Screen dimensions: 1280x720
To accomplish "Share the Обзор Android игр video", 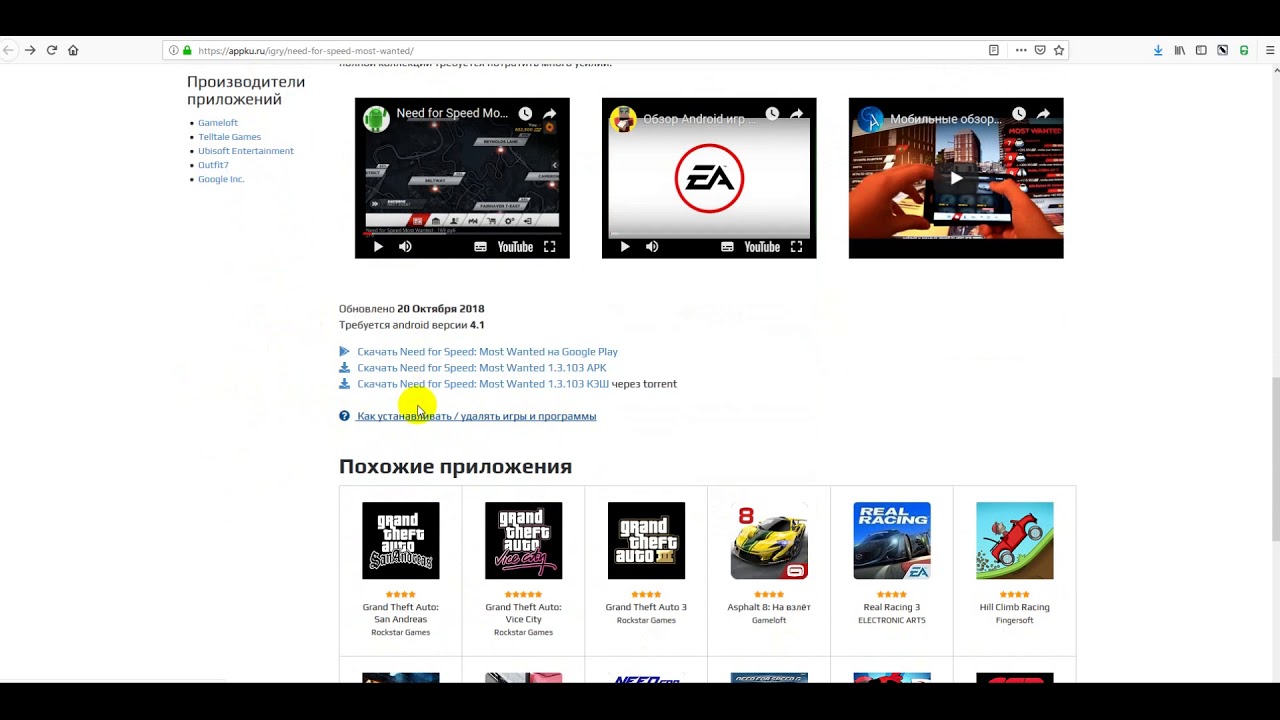I will point(797,114).
